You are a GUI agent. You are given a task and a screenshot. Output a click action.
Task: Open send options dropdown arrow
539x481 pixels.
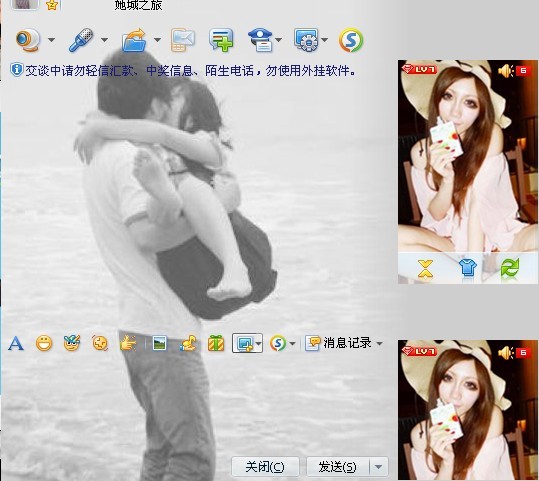(379, 467)
